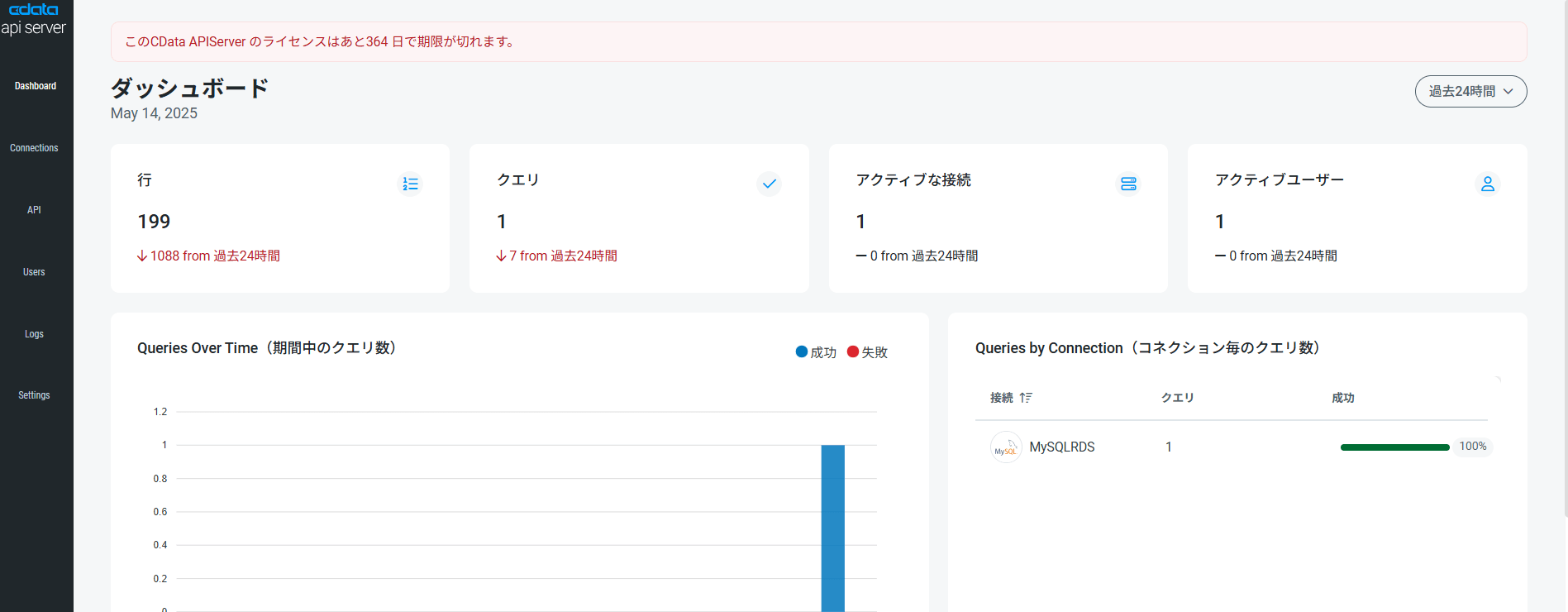Open Settings from the sidebar
This screenshot has height=612, width=1568.
pos(34,395)
